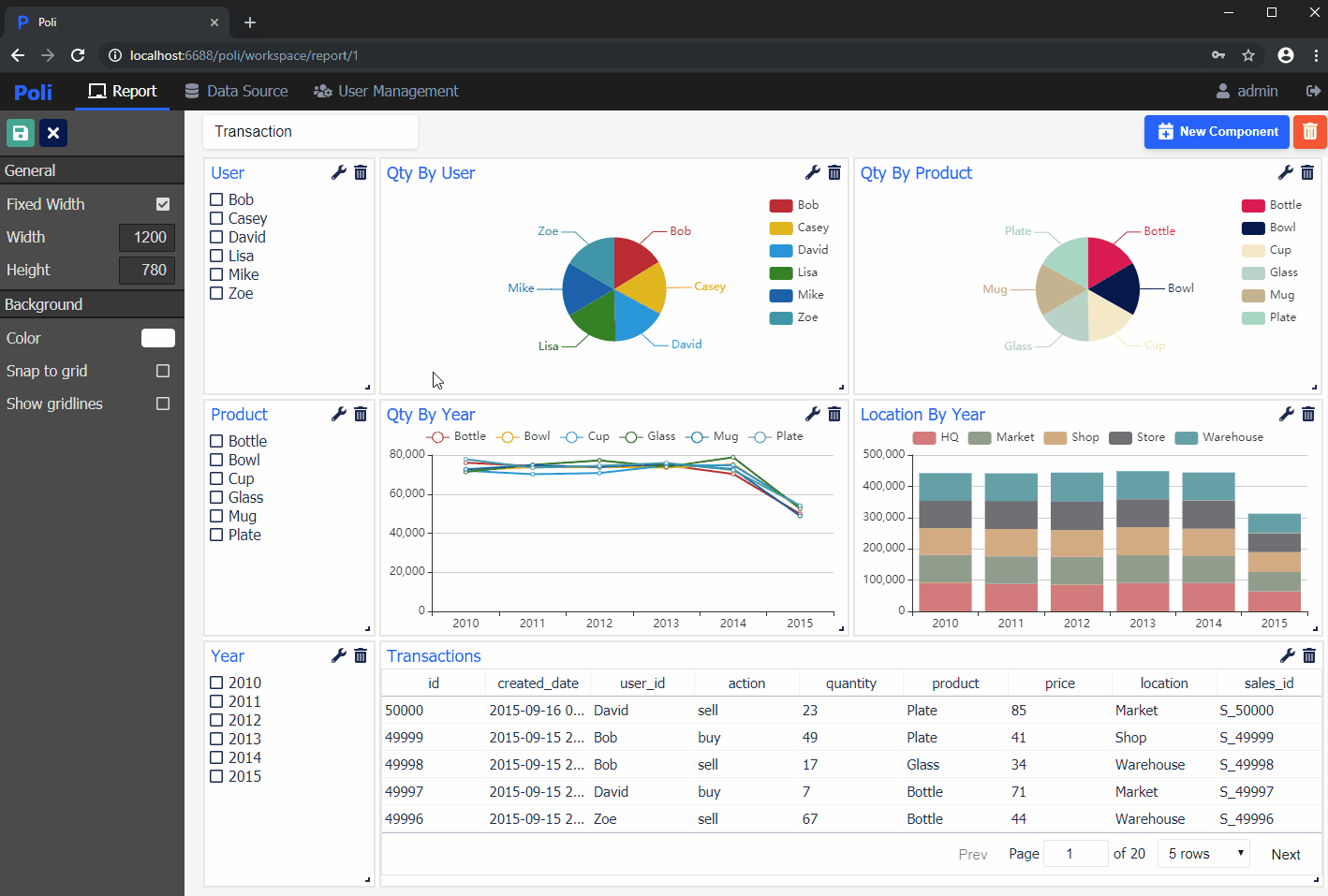
Task: Remove the Transactions table via trash icon
Action: click(x=1309, y=655)
